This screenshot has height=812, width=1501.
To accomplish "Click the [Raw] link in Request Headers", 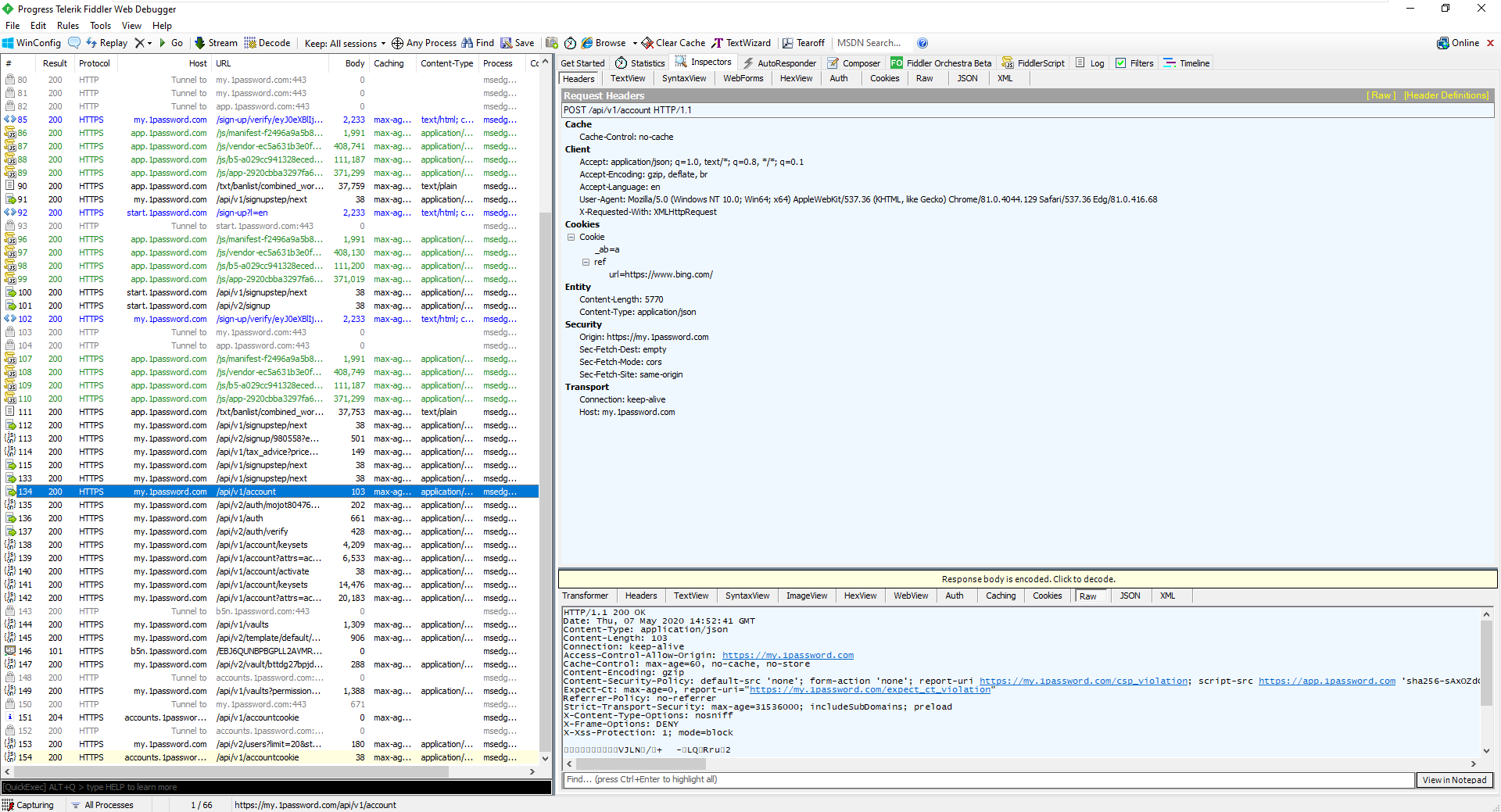I will point(1381,95).
